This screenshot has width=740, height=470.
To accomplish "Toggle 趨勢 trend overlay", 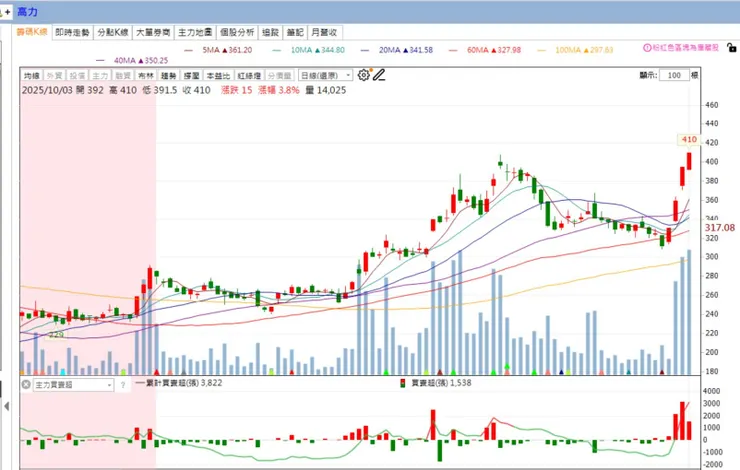I will (168, 76).
